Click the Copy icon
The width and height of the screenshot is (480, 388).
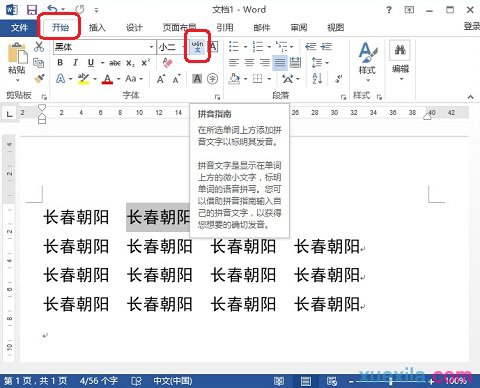[39, 62]
